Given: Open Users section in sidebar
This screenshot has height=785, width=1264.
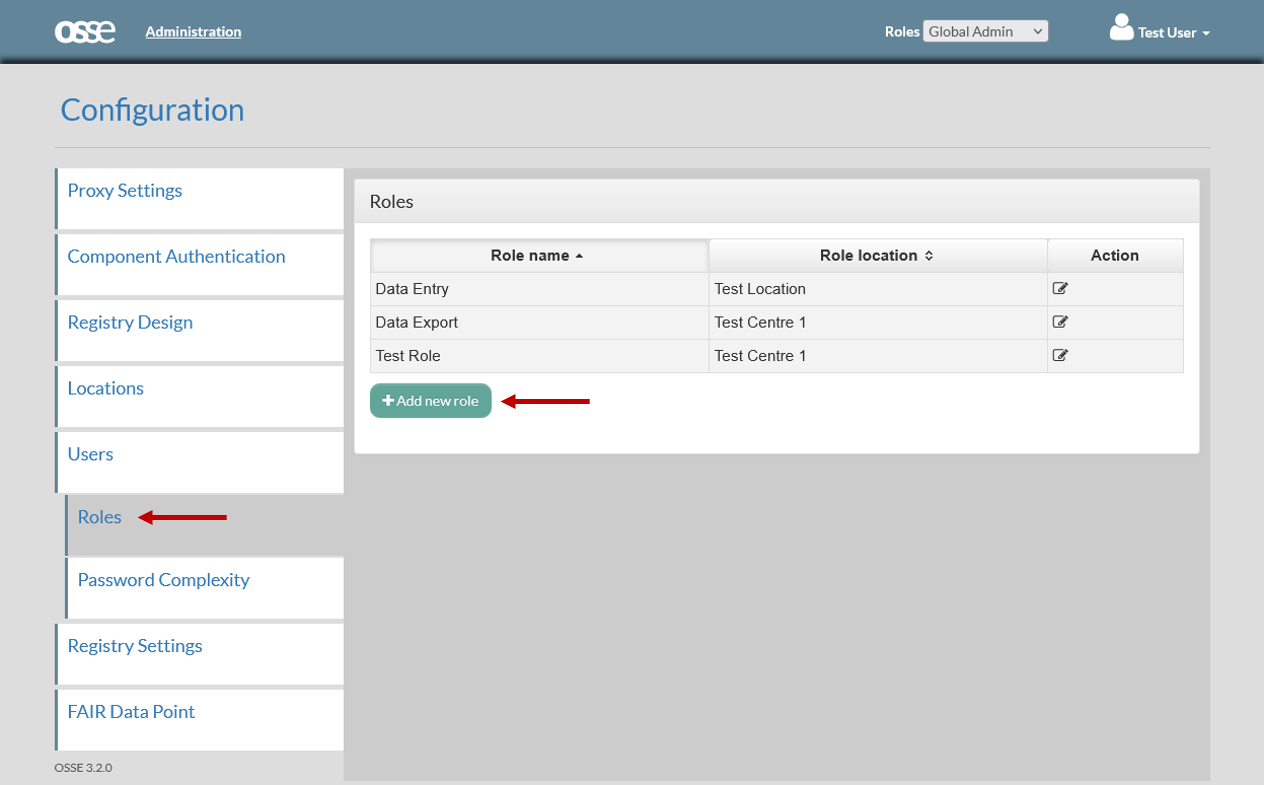Looking at the screenshot, I should click(x=199, y=463).
